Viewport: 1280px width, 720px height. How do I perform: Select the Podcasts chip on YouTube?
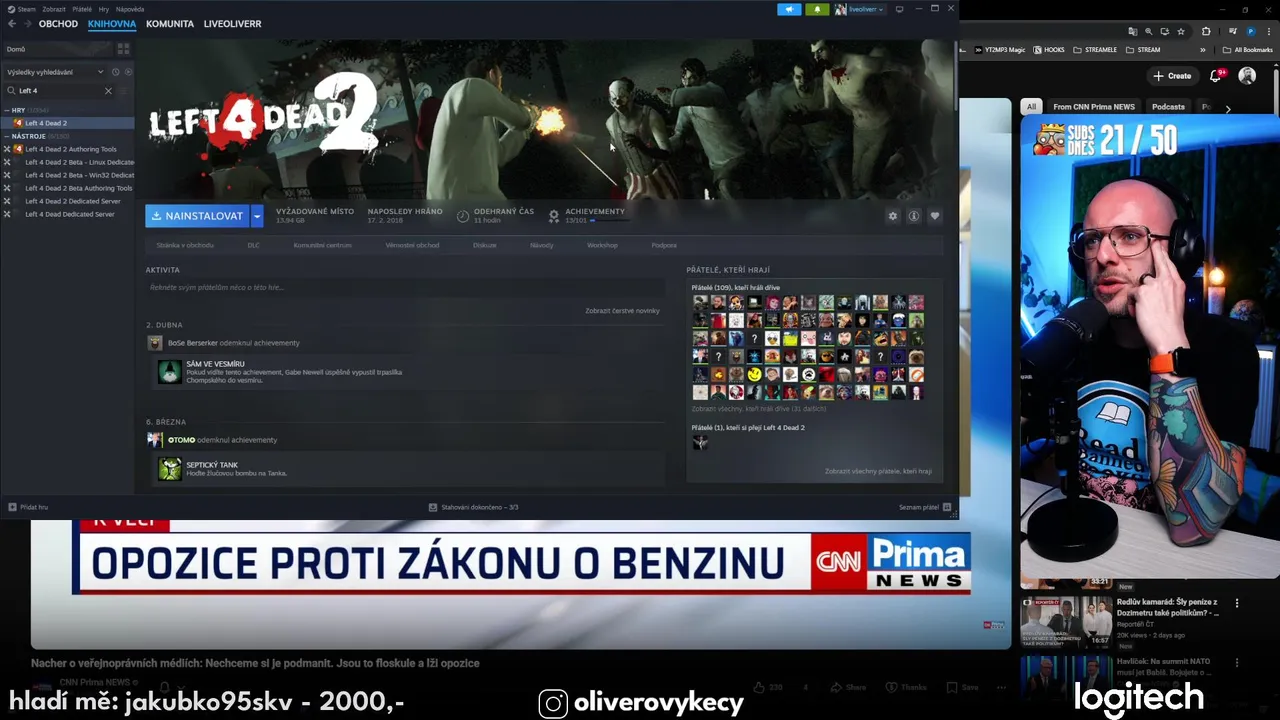(x=1168, y=107)
